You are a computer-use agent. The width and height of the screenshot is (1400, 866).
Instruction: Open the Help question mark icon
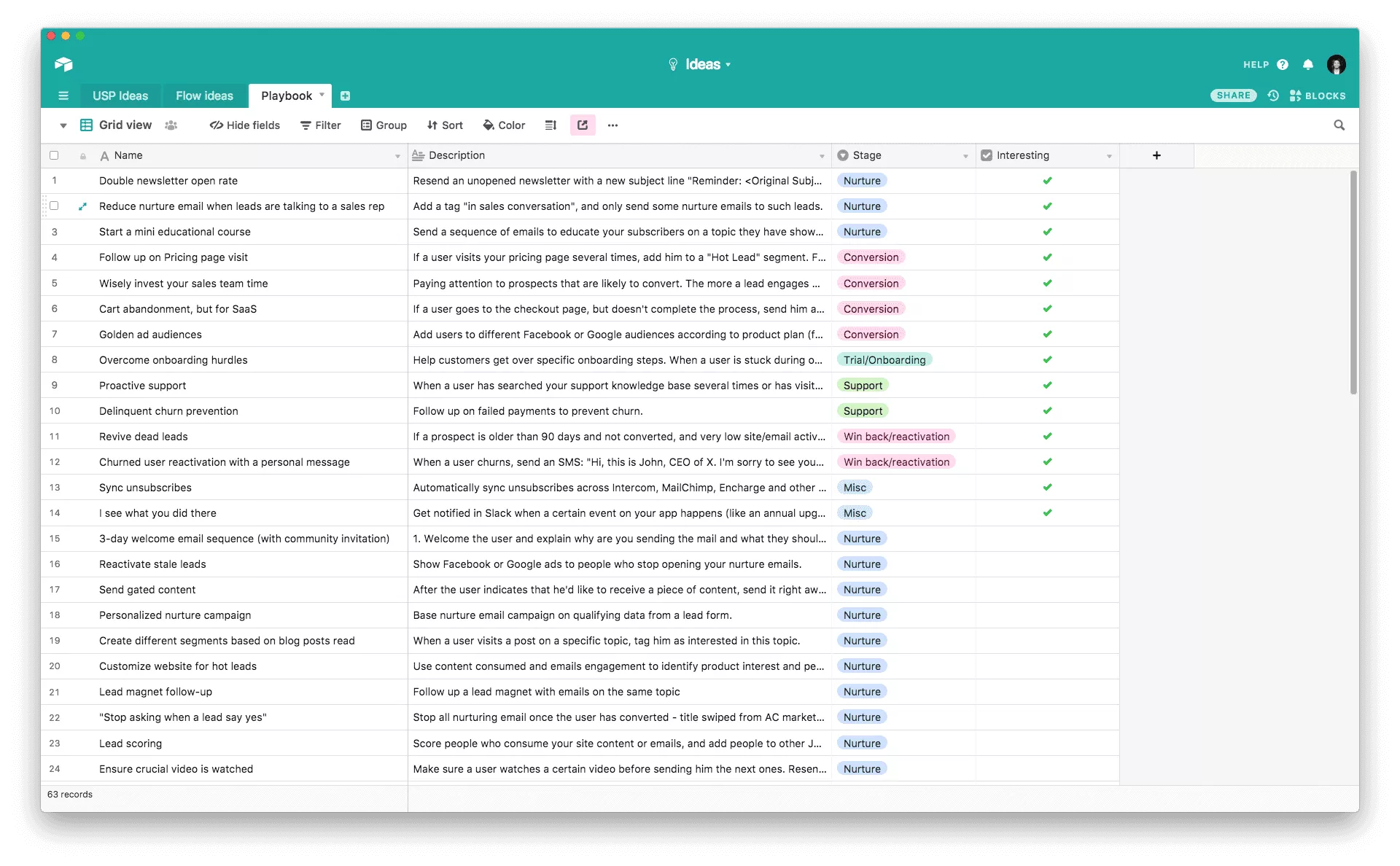pyautogui.click(x=1283, y=65)
